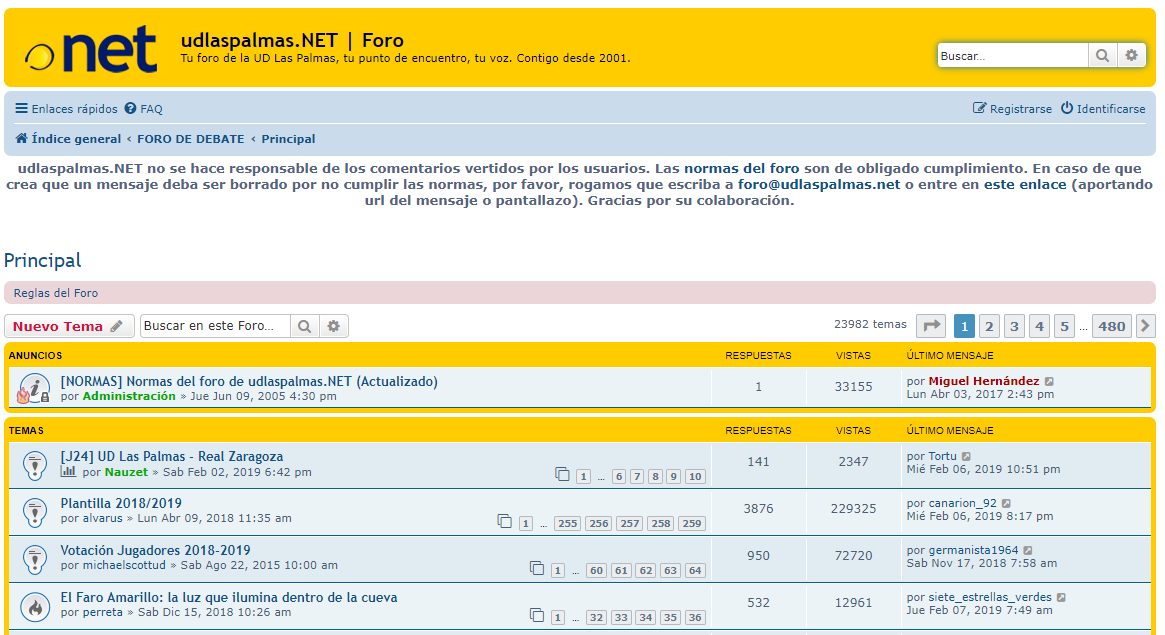Open page 10 of Real Zaragoza topic
Viewport: 1165px width, 635px height.
coord(695,477)
